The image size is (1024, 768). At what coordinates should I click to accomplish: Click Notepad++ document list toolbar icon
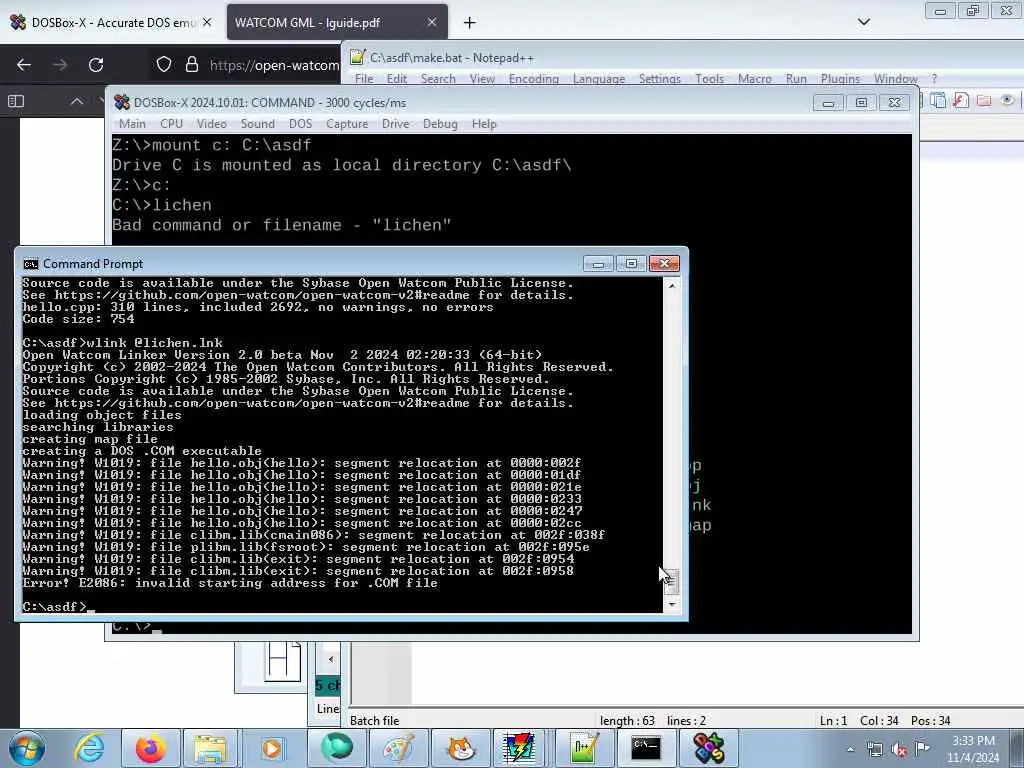coord(938,101)
